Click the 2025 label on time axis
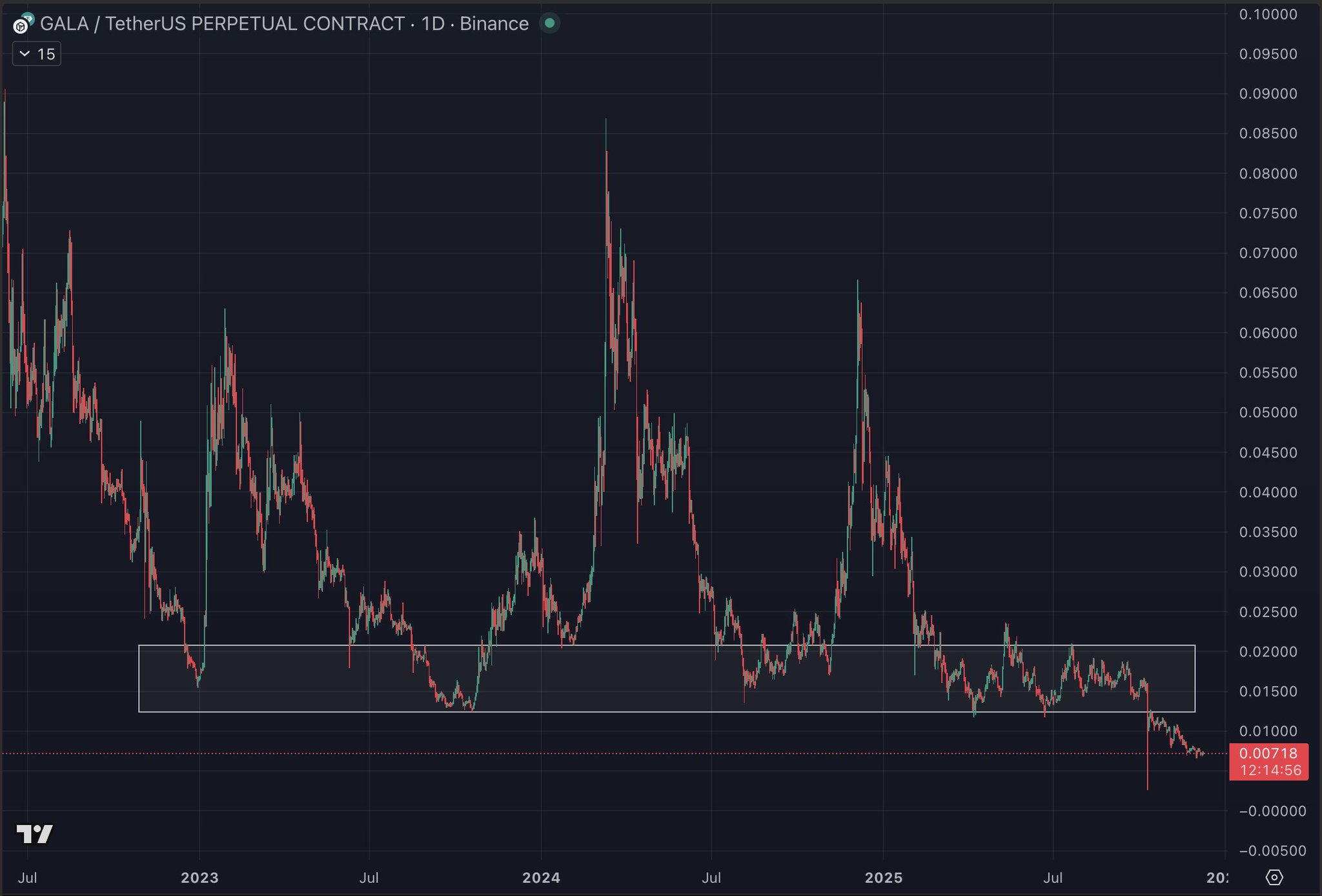Screen dimensions: 1322x896 pyautogui.click(x=883, y=878)
